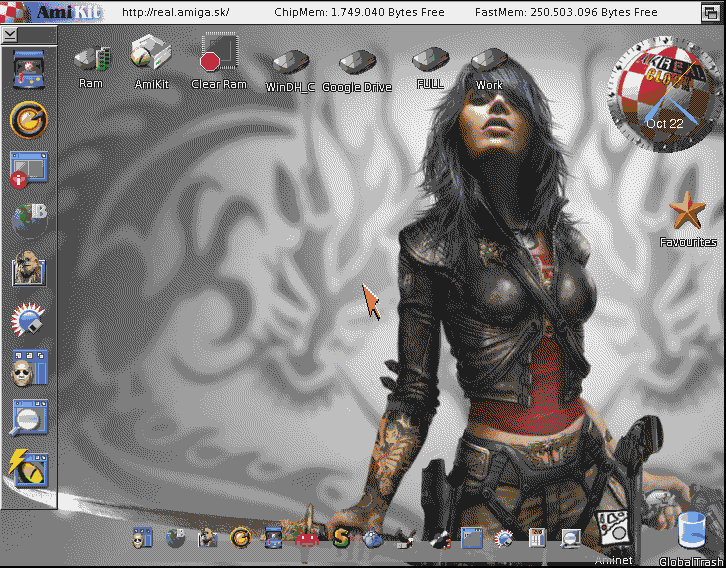Image resolution: width=726 pixels, height=568 pixels.
Task: Open the Favourites star icon
Action: (688, 211)
